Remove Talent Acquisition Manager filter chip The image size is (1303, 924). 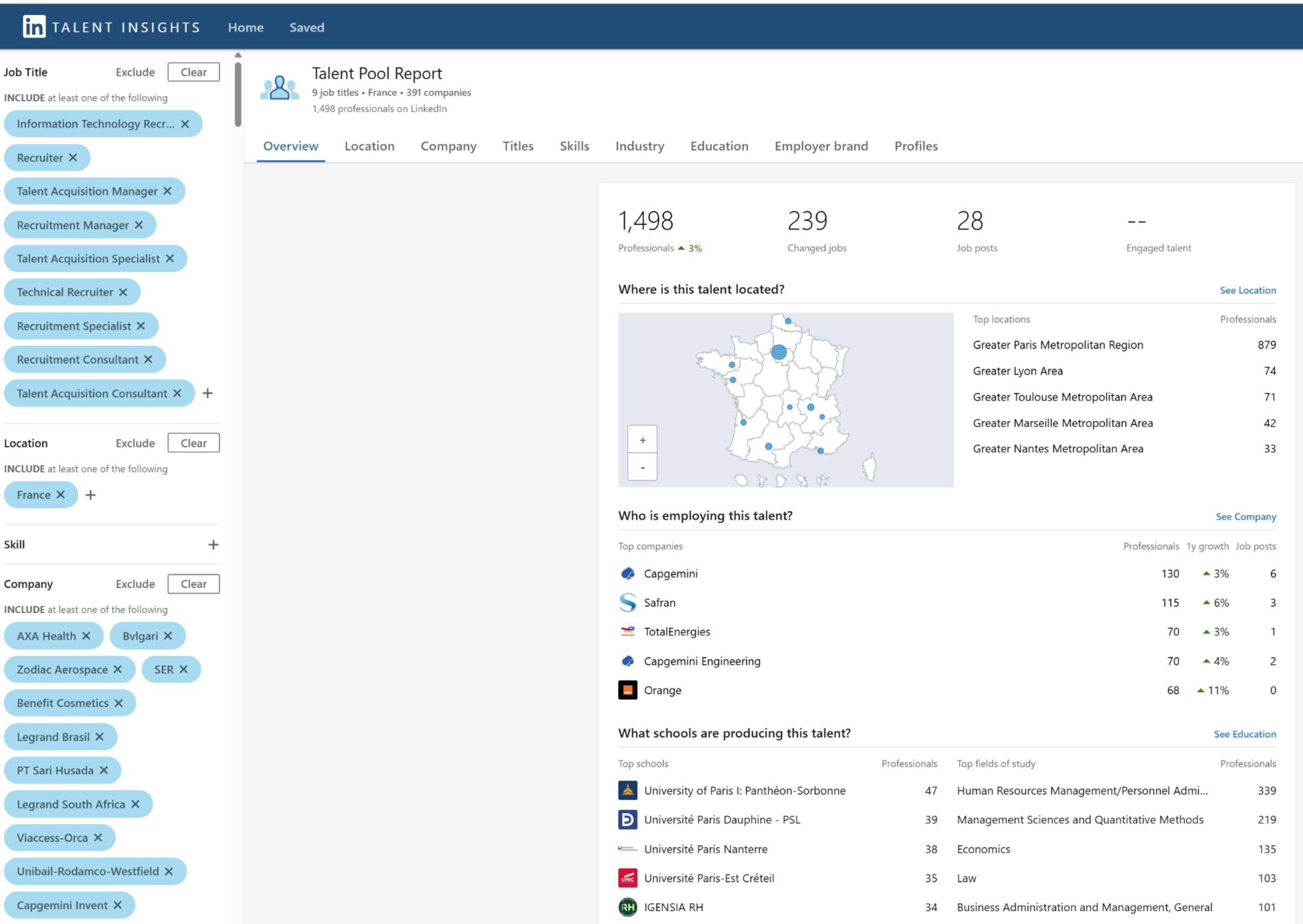167,191
